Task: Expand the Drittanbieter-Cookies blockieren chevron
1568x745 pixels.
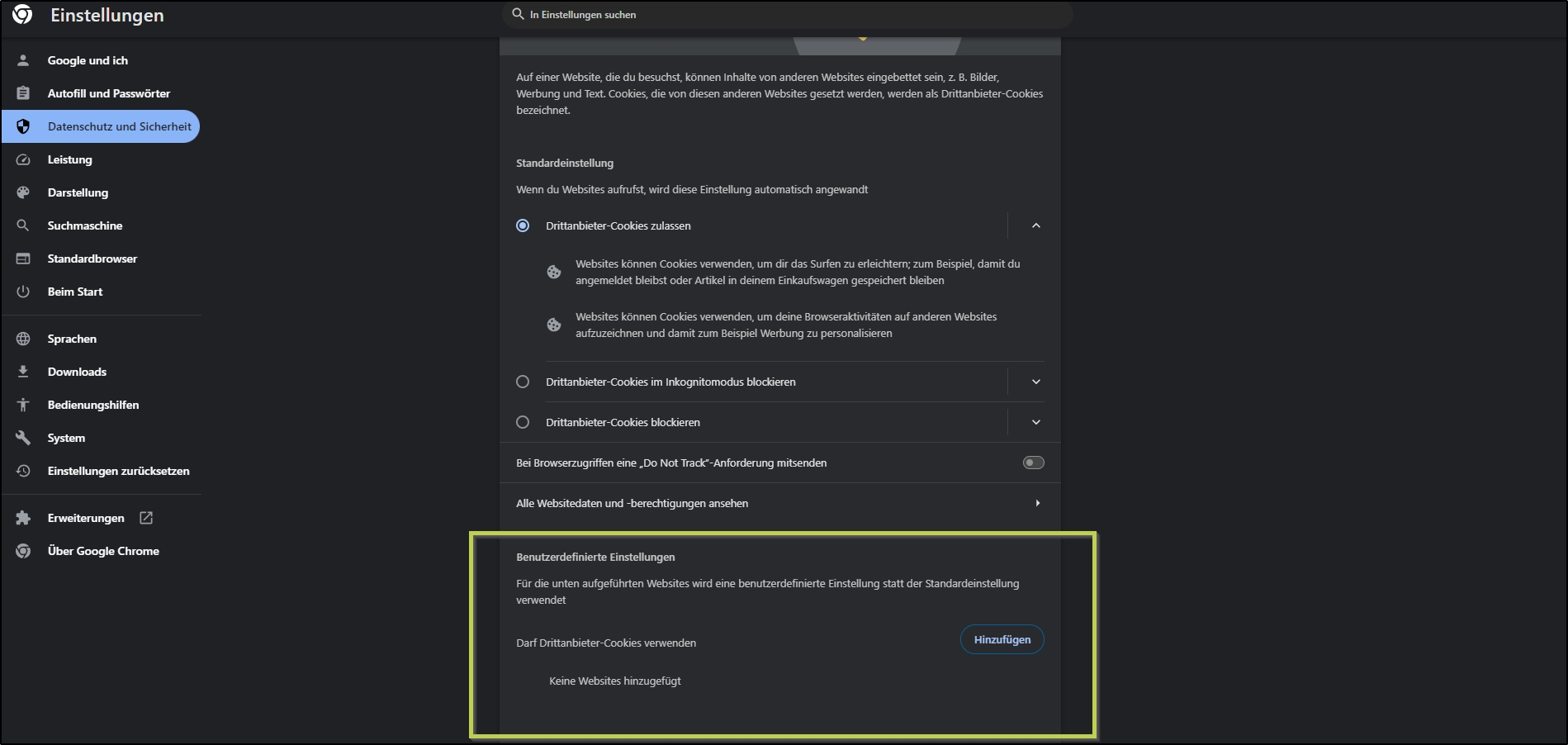Action: [x=1035, y=422]
